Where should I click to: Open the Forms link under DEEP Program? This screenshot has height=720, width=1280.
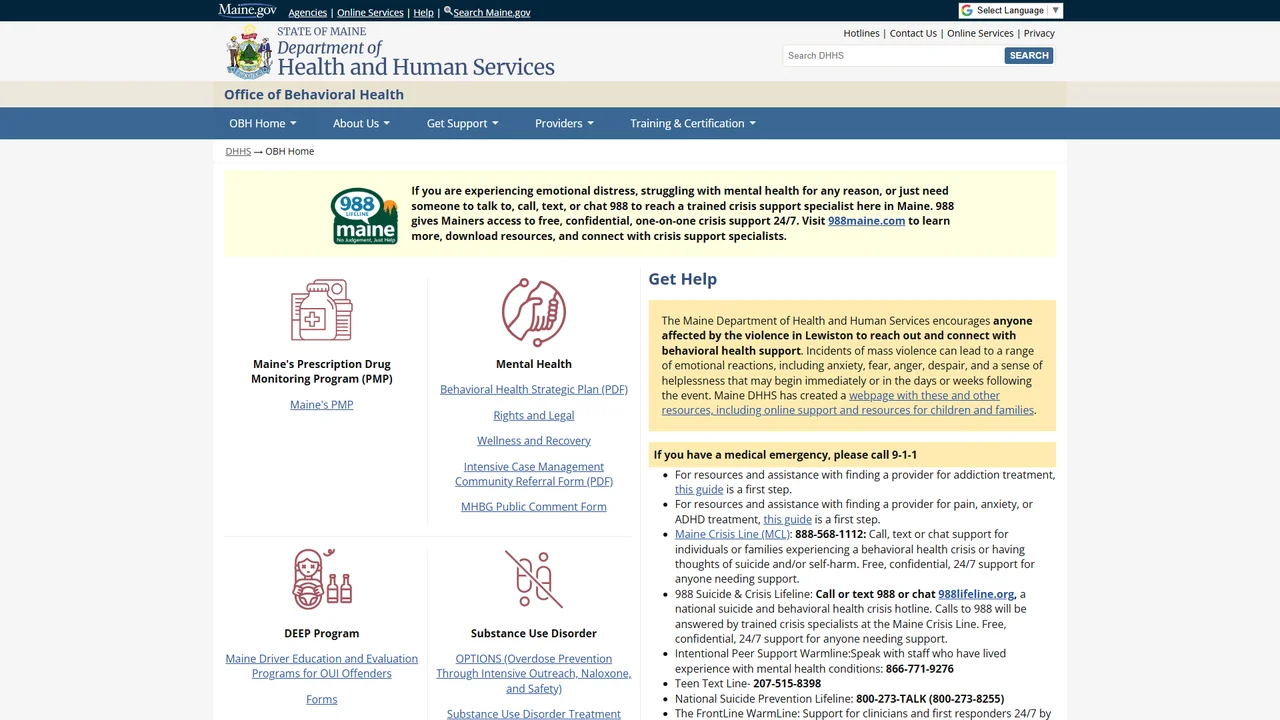322,700
